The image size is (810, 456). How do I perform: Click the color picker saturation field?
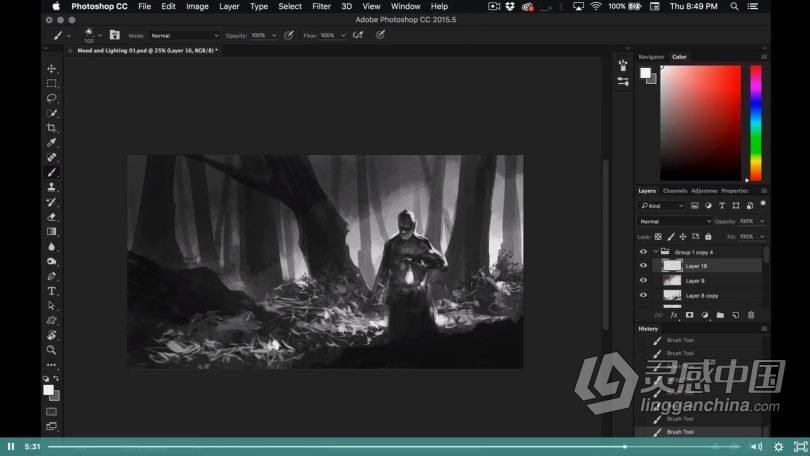point(700,123)
